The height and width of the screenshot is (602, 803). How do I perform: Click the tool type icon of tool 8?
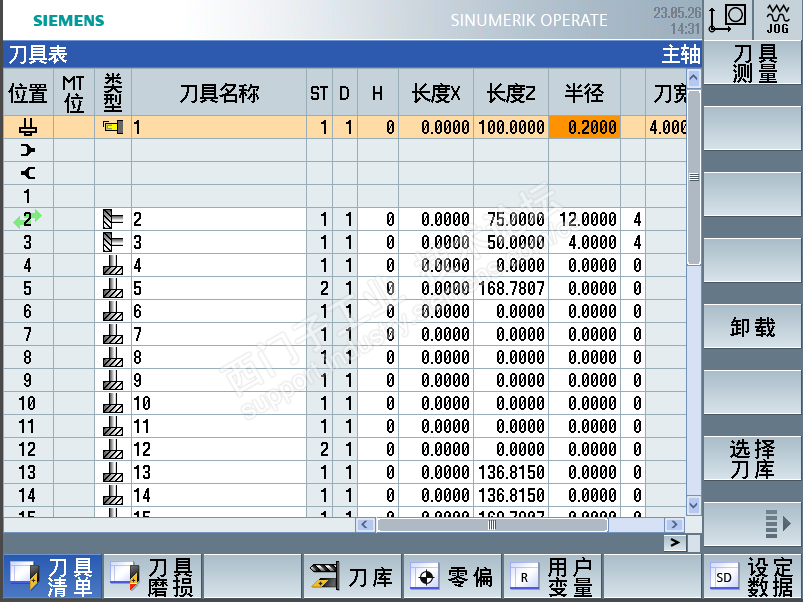[x=113, y=357]
